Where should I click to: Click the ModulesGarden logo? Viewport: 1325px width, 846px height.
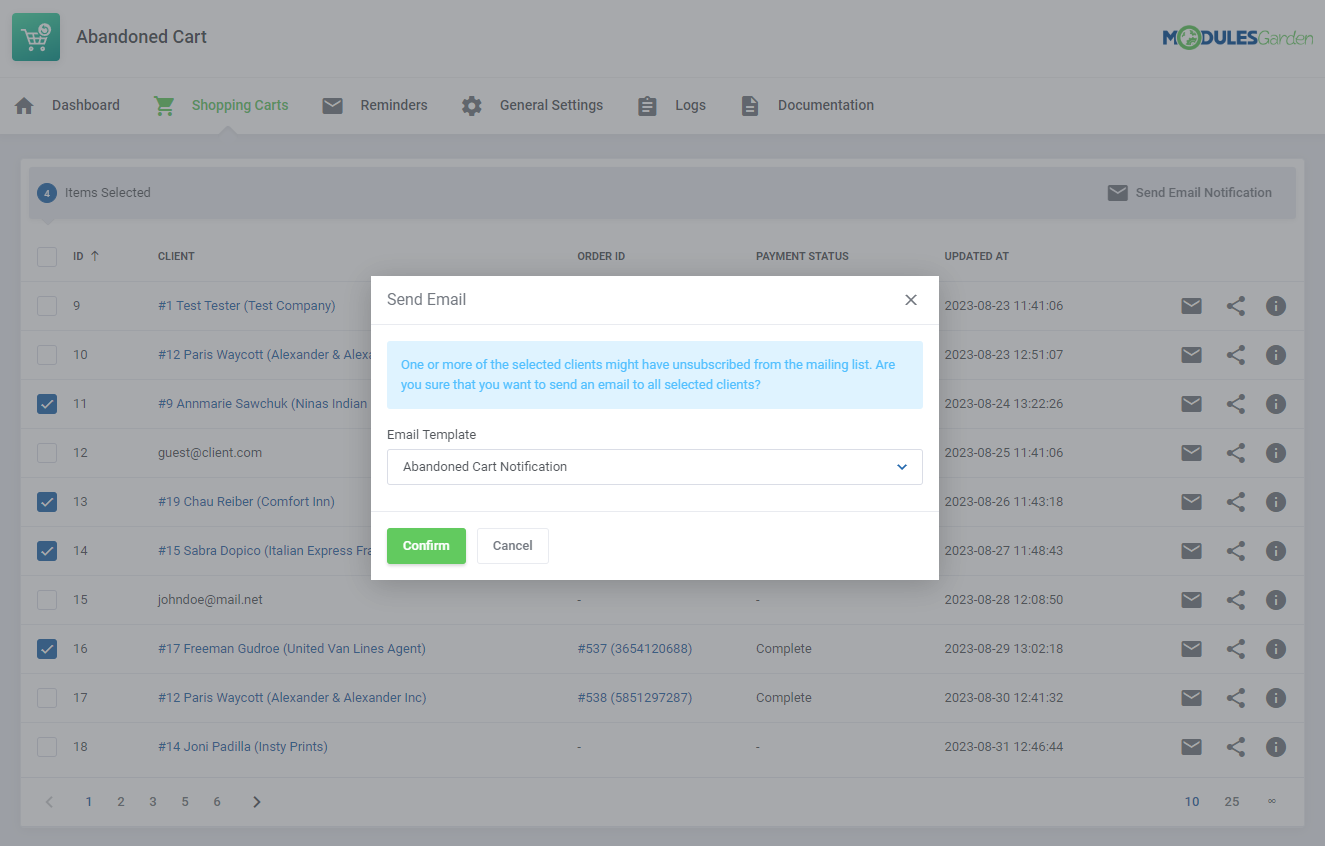coord(1238,36)
